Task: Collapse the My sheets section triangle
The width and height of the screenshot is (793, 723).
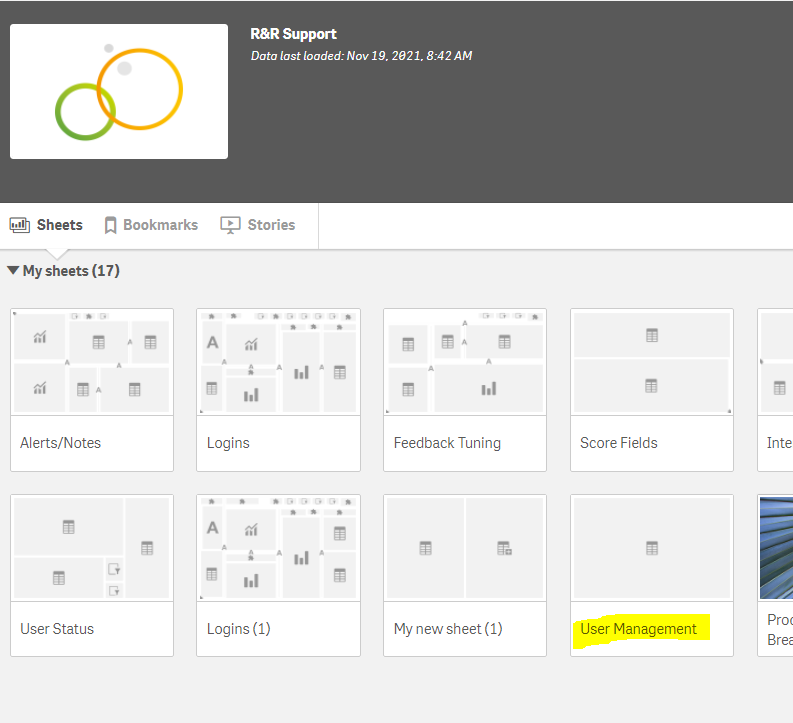Action: [x=13, y=270]
